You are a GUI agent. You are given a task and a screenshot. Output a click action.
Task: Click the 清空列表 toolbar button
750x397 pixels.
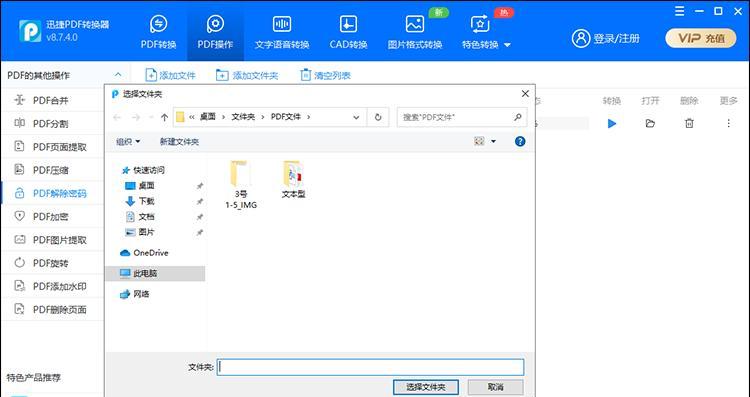325,75
